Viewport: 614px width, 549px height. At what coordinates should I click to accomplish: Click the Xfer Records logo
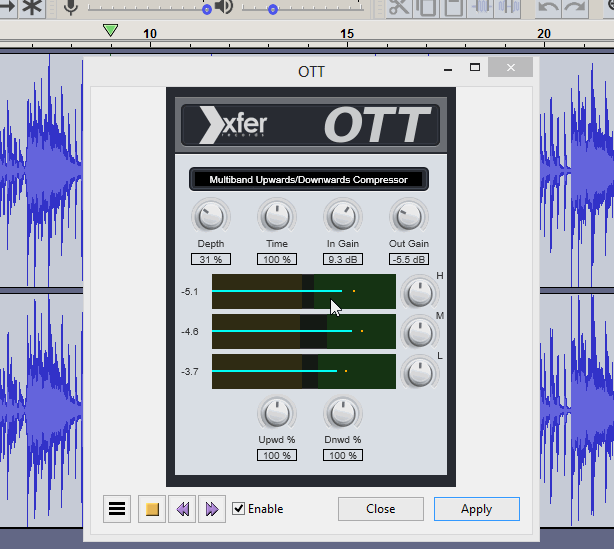(233, 125)
